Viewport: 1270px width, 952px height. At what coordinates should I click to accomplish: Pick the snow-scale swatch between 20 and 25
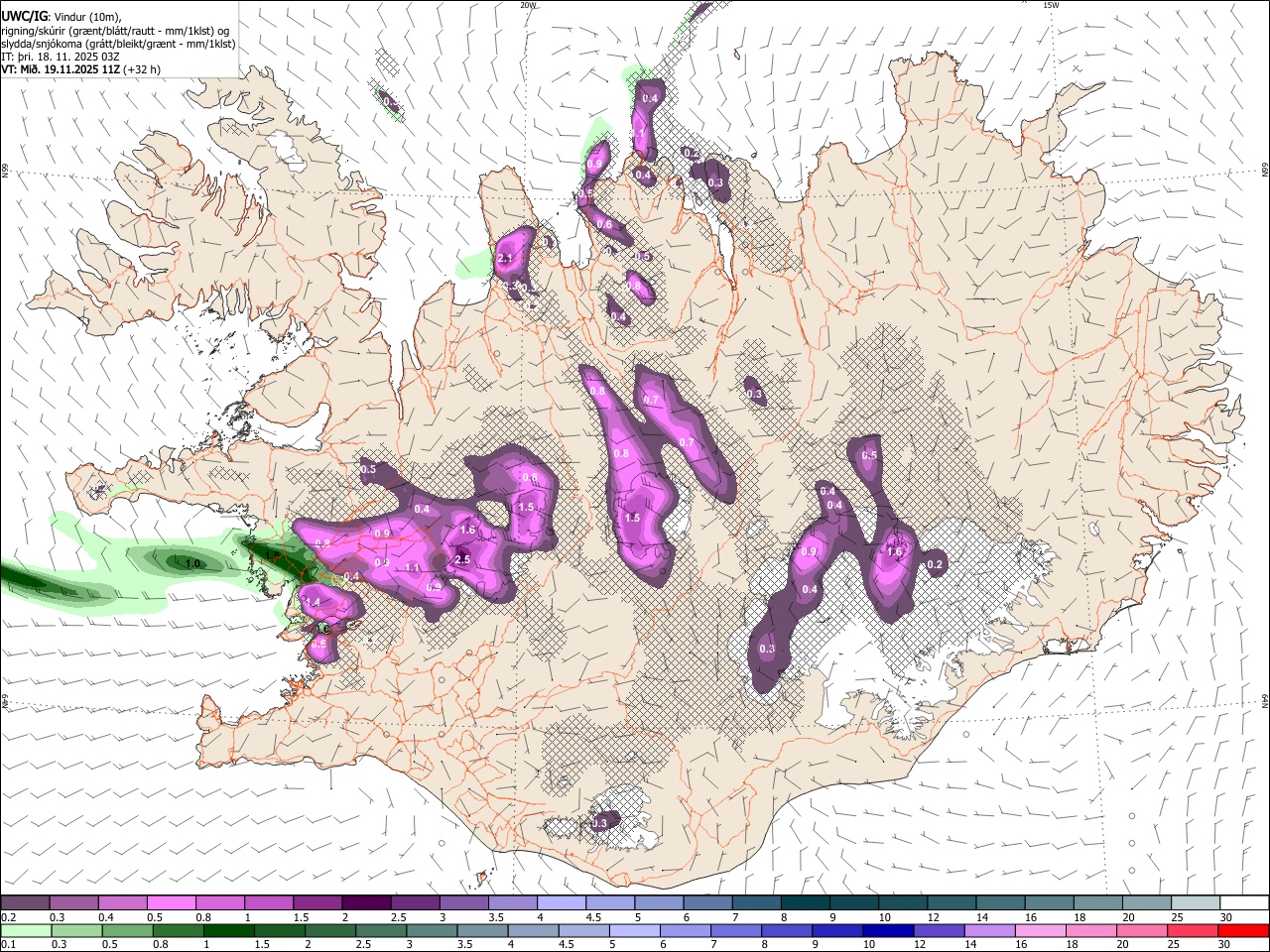(x=1148, y=903)
